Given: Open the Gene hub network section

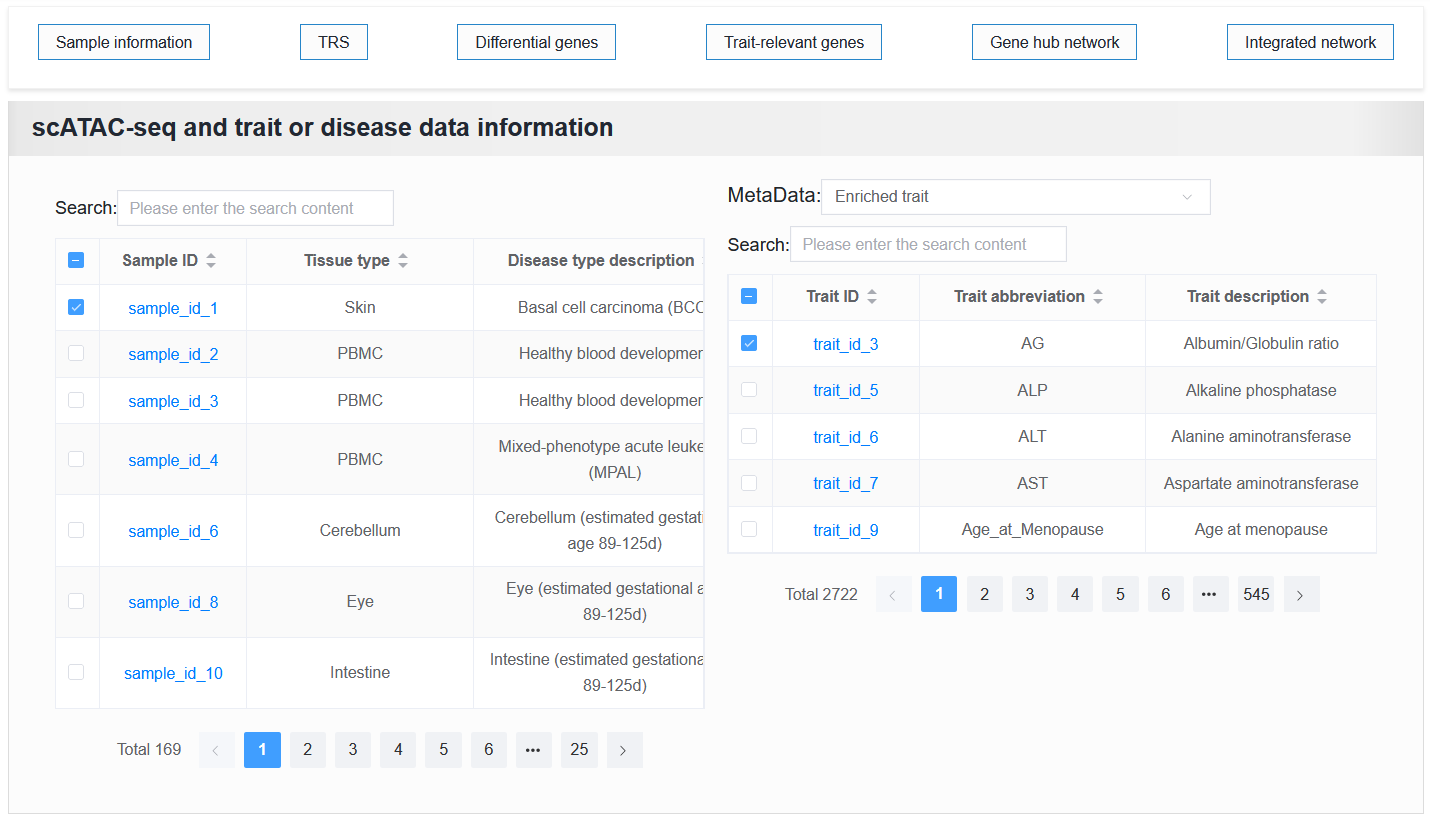Looking at the screenshot, I should coord(1054,42).
